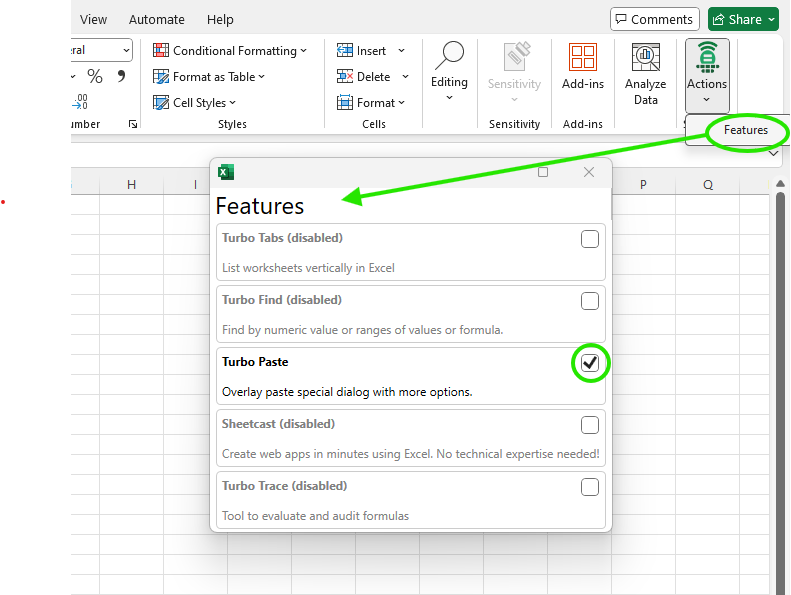This screenshot has height=595, width=791.
Task: Click the 'Sheetcast (disabled)' title
Action: pyautogui.click(x=278, y=424)
